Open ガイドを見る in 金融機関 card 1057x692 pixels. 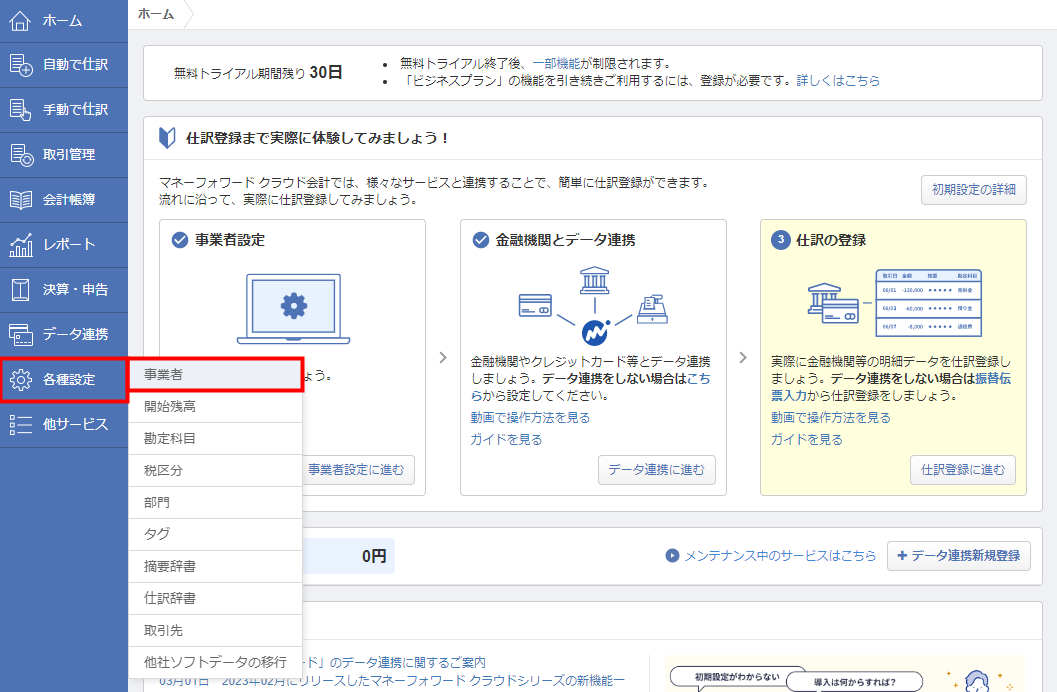pos(506,439)
